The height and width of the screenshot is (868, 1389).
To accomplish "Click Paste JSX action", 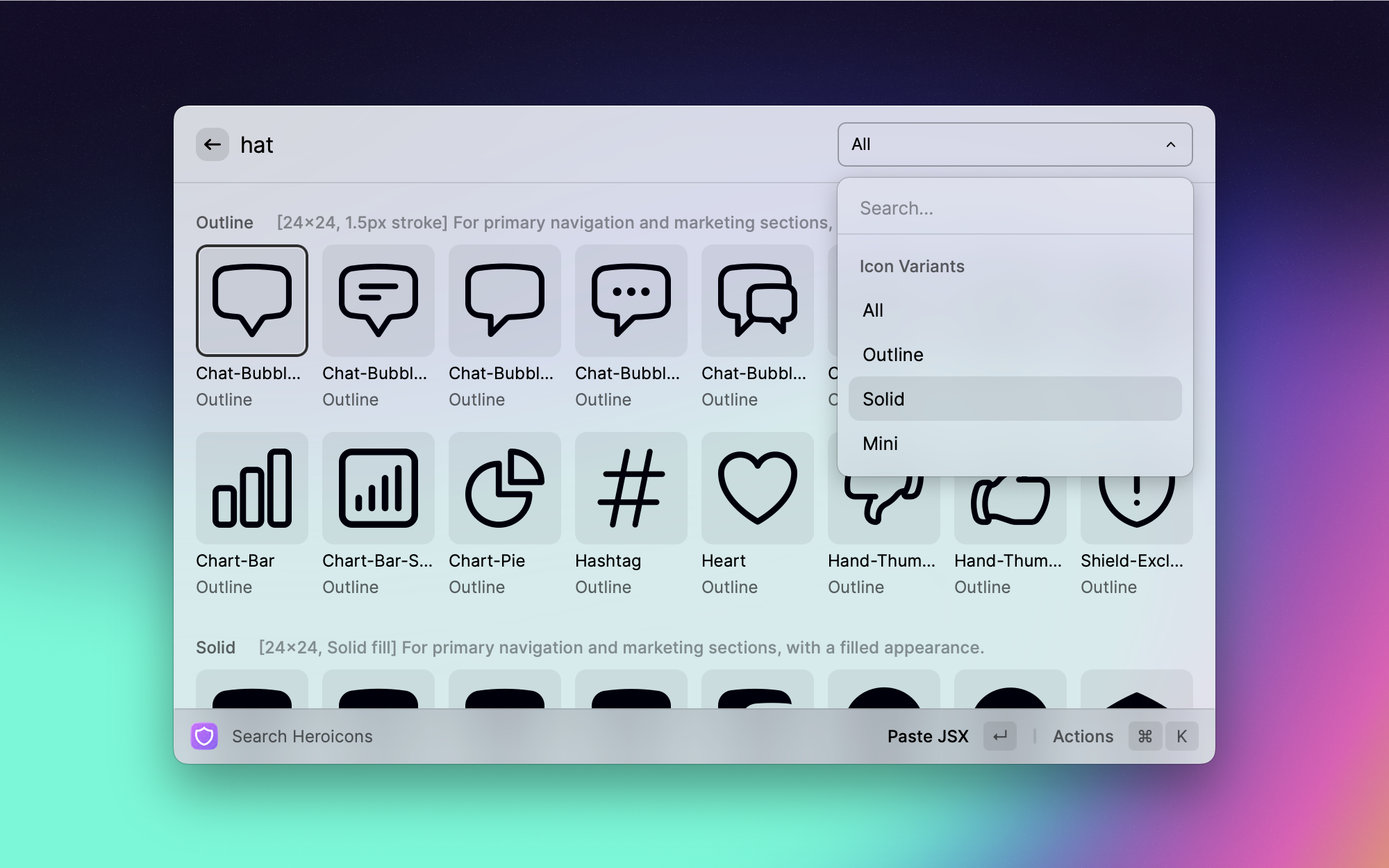I will click(928, 736).
